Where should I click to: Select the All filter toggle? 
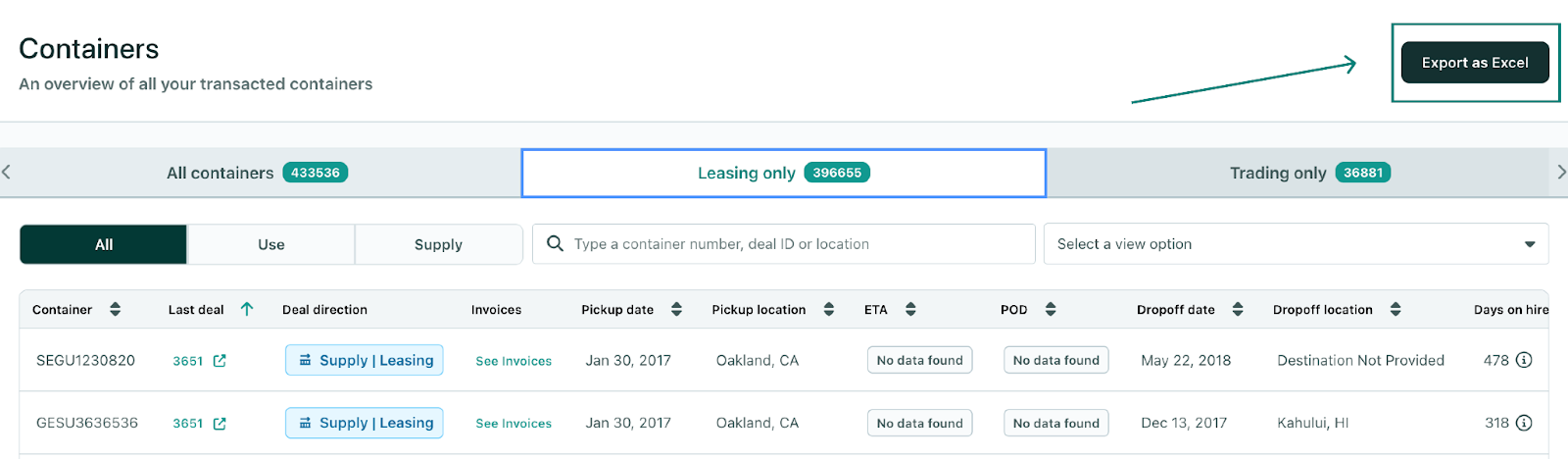(x=104, y=244)
